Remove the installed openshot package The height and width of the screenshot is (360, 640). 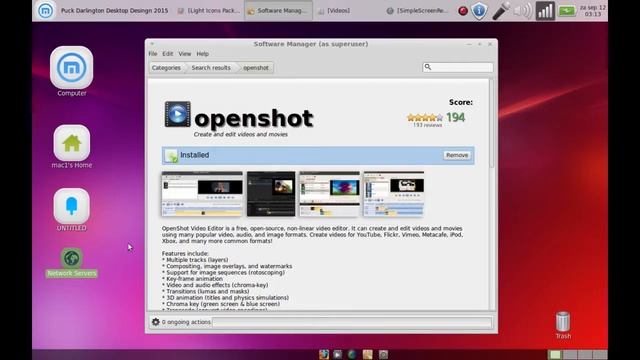(x=457, y=155)
